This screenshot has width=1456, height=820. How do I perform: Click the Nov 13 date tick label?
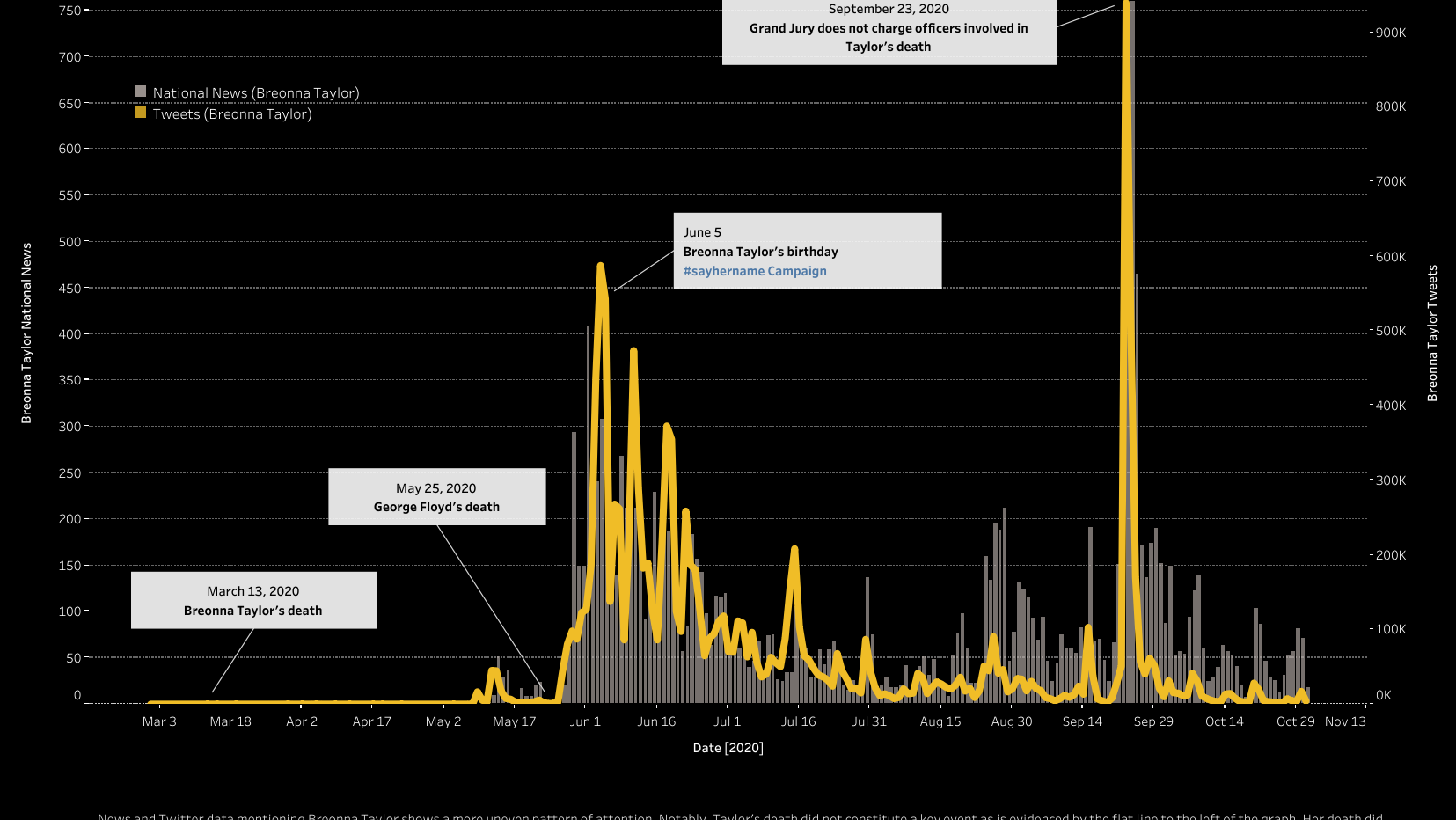pyautogui.click(x=1345, y=721)
